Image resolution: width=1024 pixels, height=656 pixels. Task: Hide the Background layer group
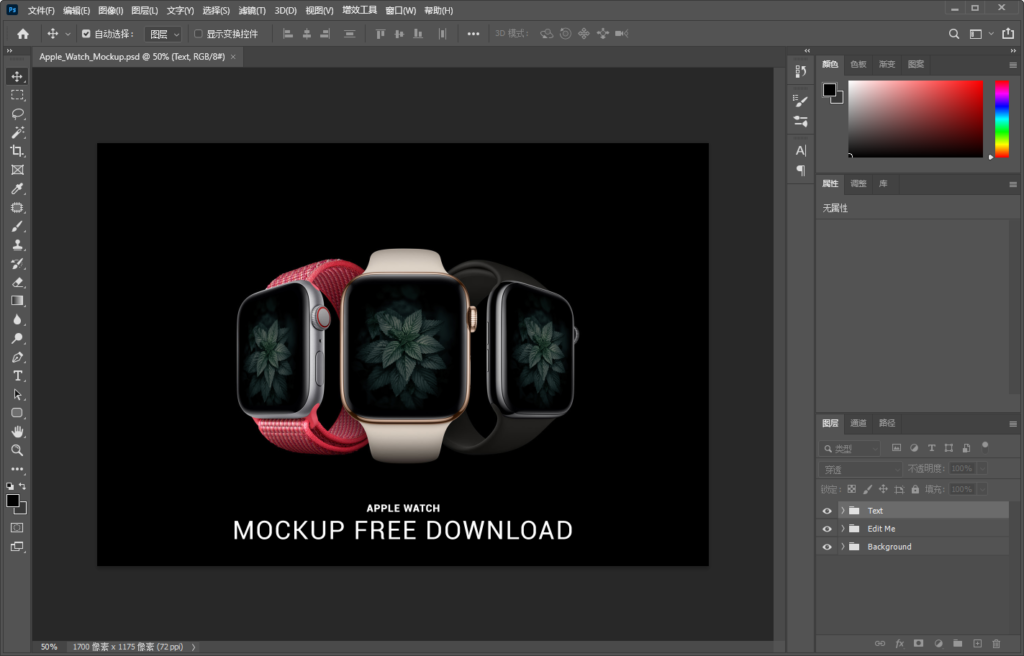827,547
